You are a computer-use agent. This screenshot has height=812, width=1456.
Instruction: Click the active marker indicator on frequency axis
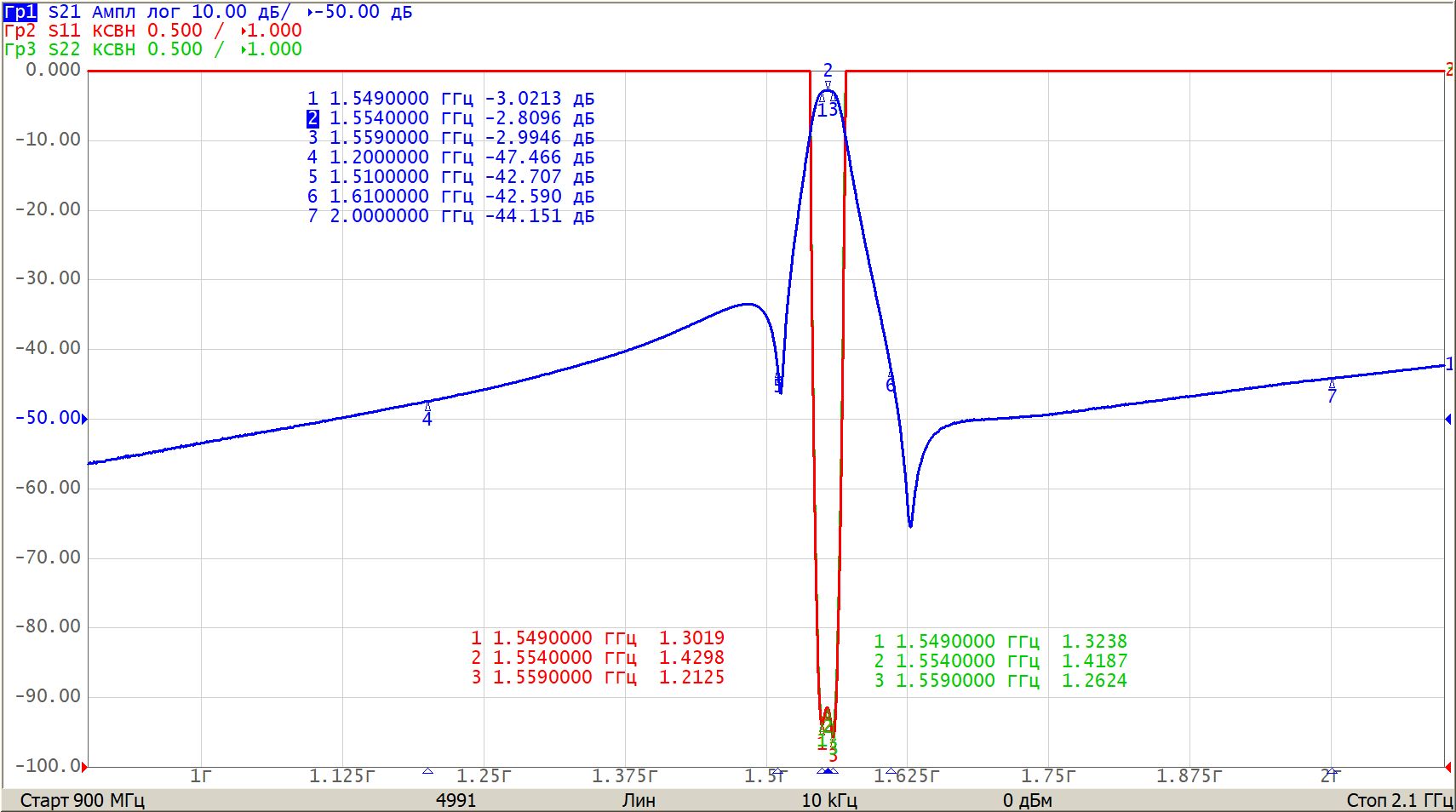click(x=828, y=771)
